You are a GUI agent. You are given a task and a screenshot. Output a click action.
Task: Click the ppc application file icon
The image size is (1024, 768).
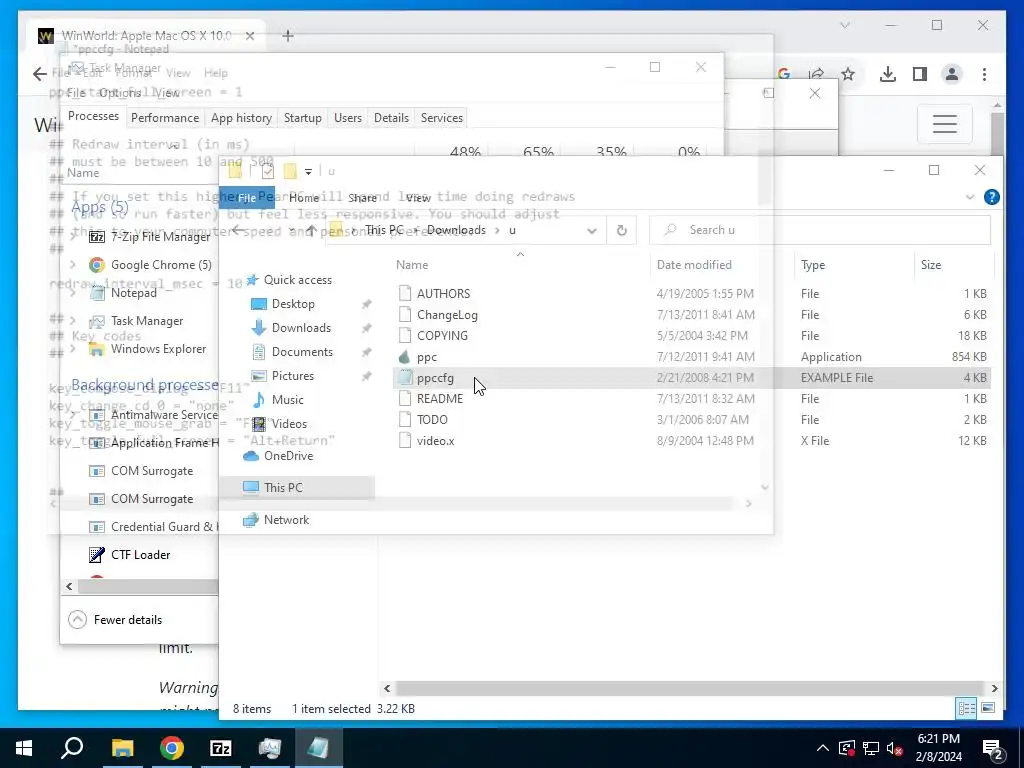[x=405, y=357]
